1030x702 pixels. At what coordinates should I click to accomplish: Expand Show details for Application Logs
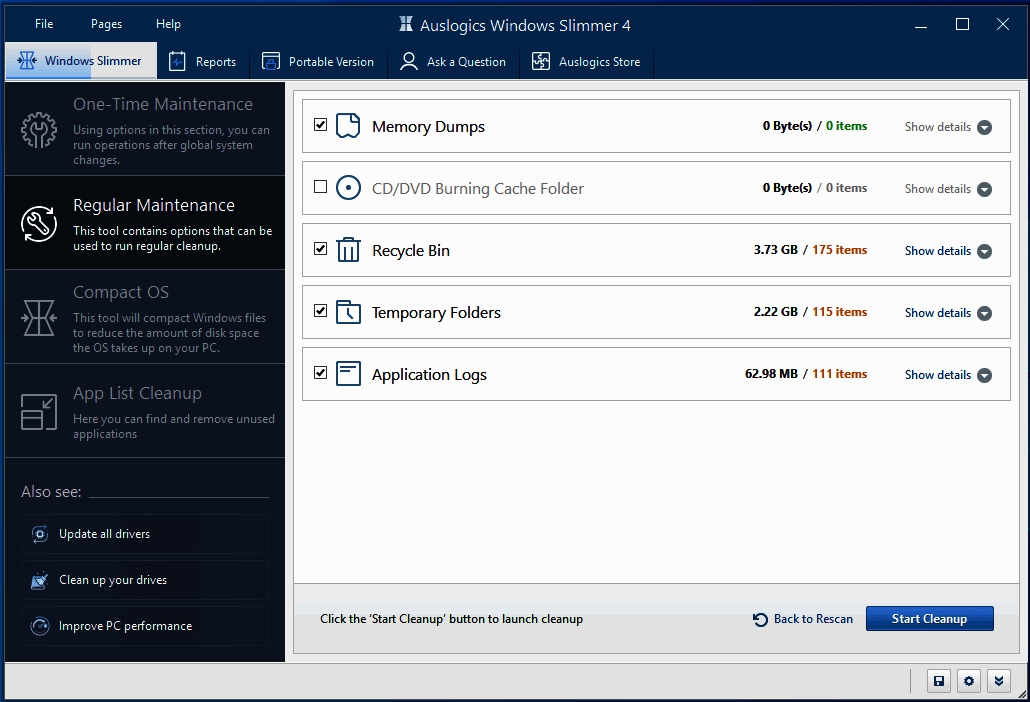947,375
